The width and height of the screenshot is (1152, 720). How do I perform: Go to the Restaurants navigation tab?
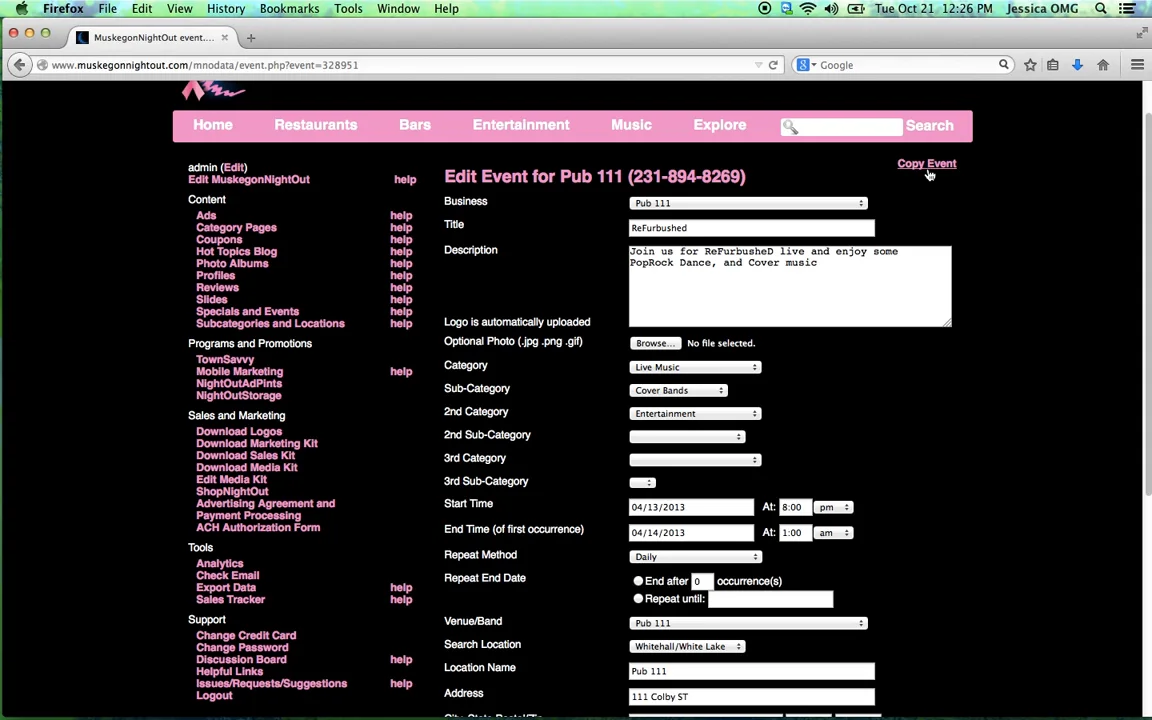(316, 125)
